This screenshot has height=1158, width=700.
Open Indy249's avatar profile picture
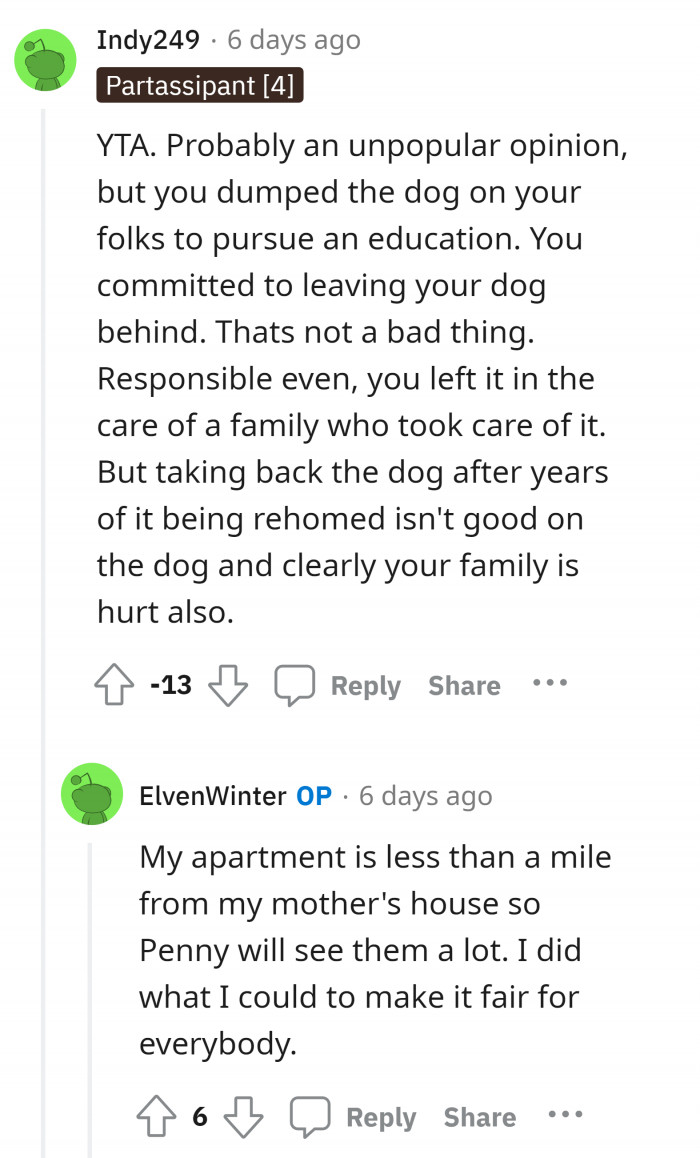click(x=45, y=60)
